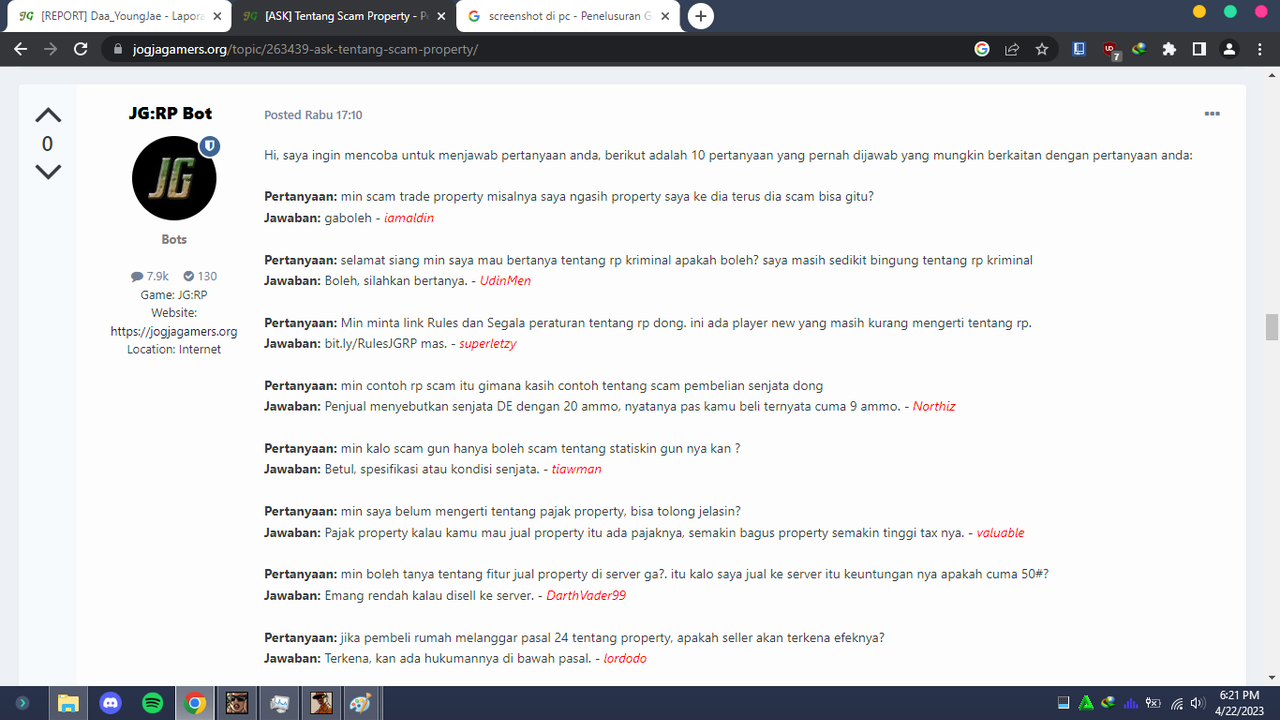The width and height of the screenshot is (1280, 720).
Task: Open the volume speaker tray icon
Action: point(1197,703)
